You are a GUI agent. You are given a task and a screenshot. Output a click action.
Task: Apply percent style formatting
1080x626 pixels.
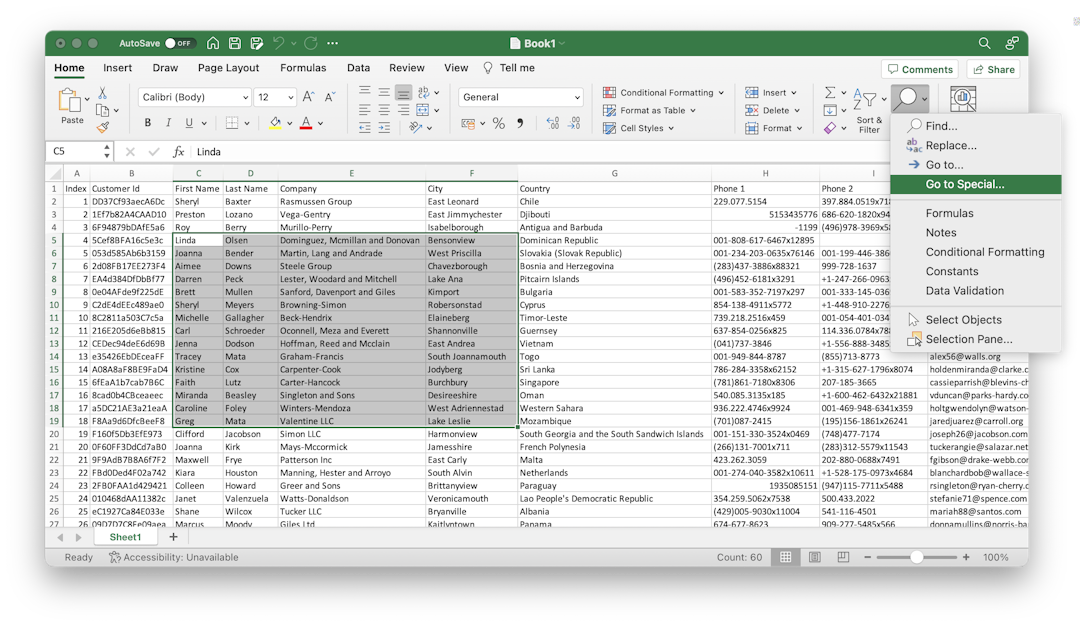(497, 124)
